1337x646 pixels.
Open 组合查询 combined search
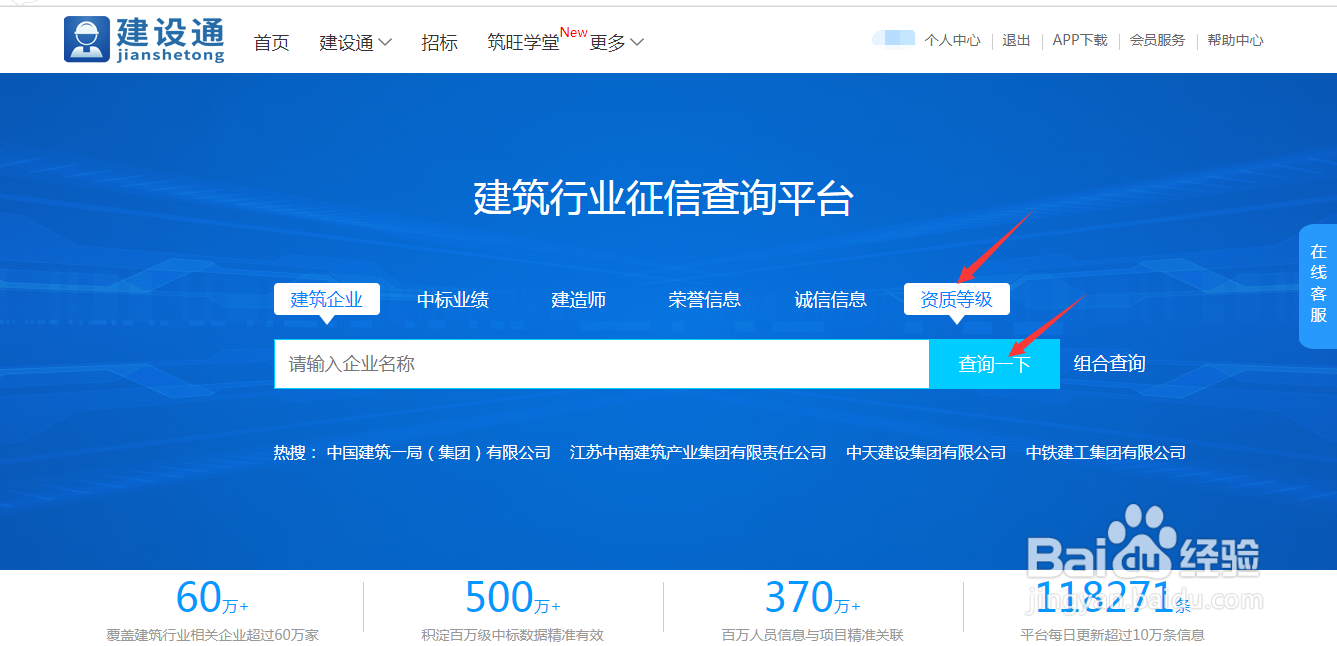[x=1108, y=364]
